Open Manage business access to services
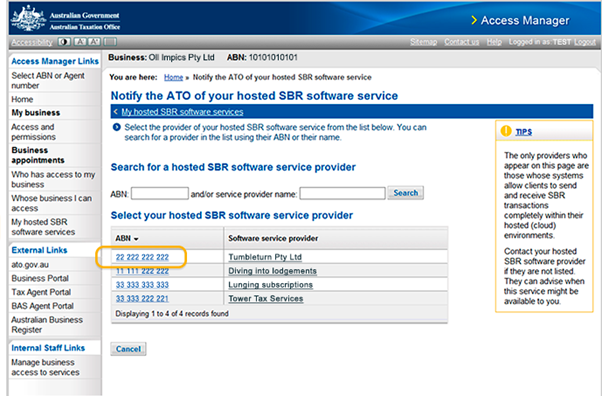Image resolution: width=602 pixels, height=396 pixels. [45, 367]
